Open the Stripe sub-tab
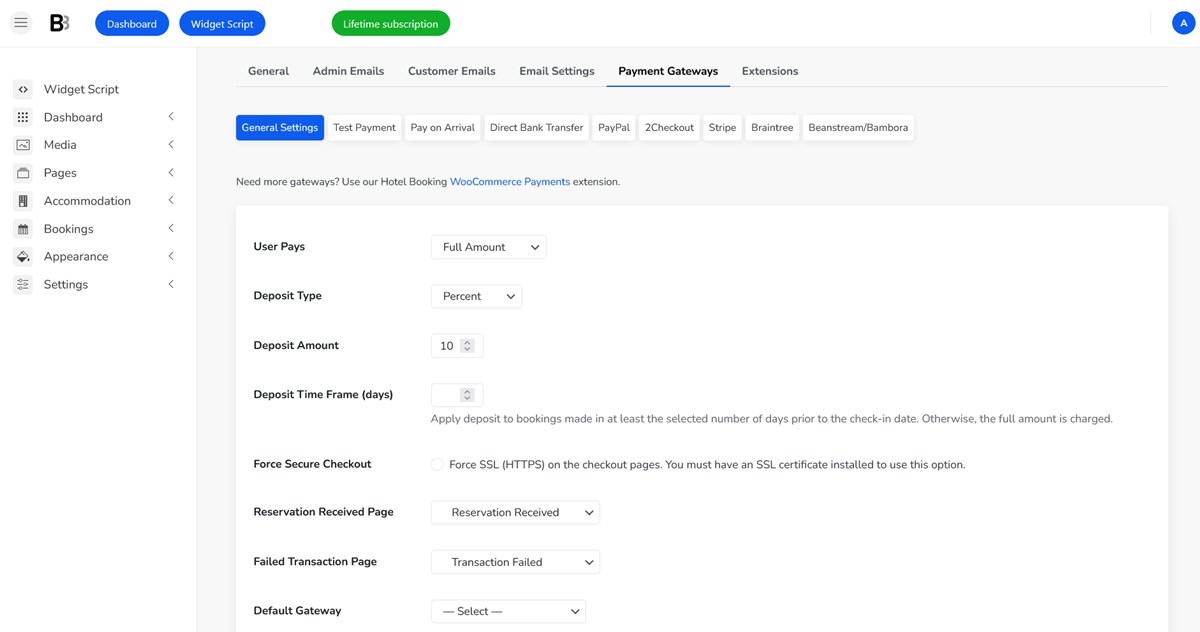1200x632 pixels. (x=722, y=128)
